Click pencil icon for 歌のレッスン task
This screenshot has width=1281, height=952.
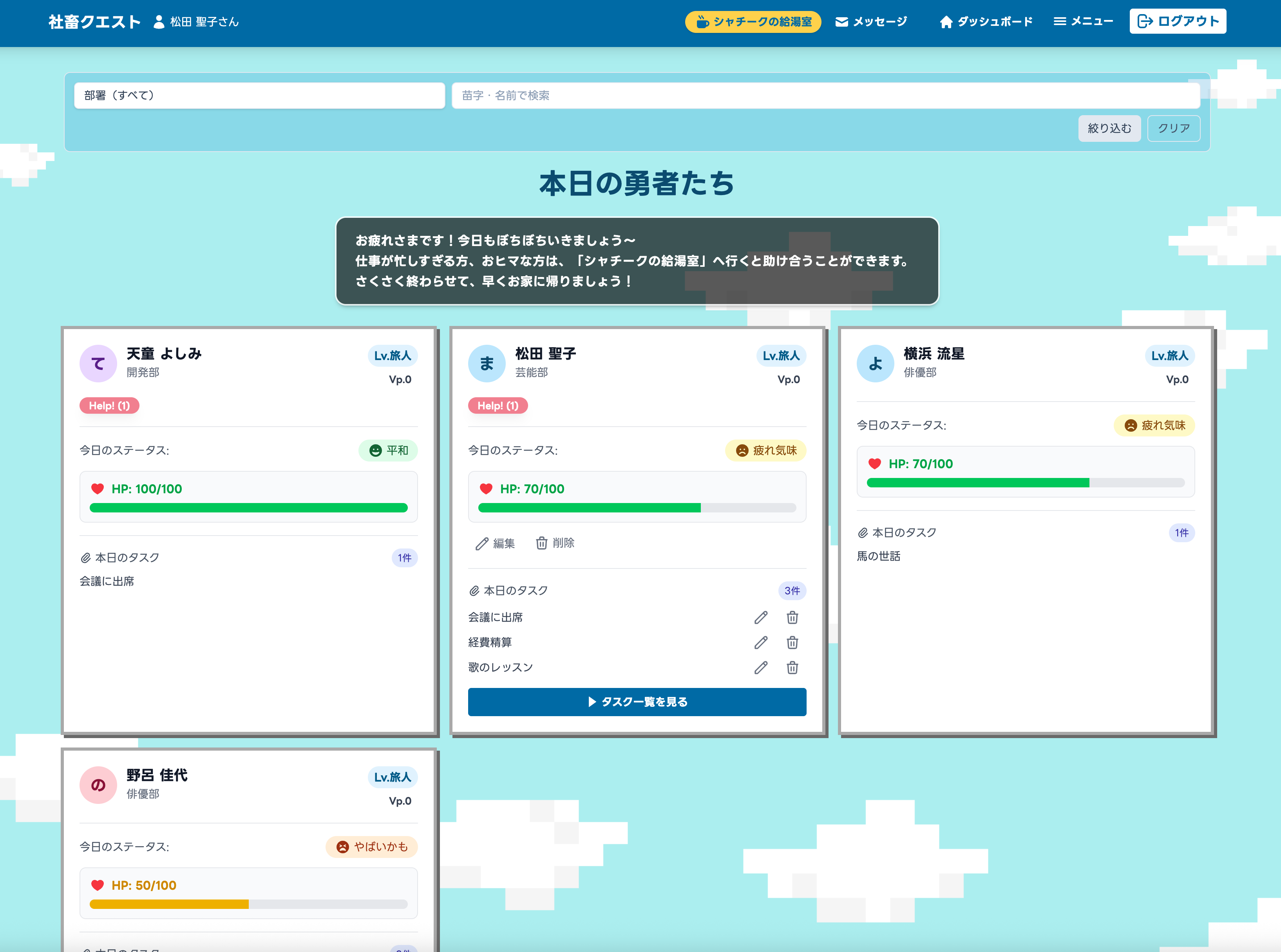761,667
